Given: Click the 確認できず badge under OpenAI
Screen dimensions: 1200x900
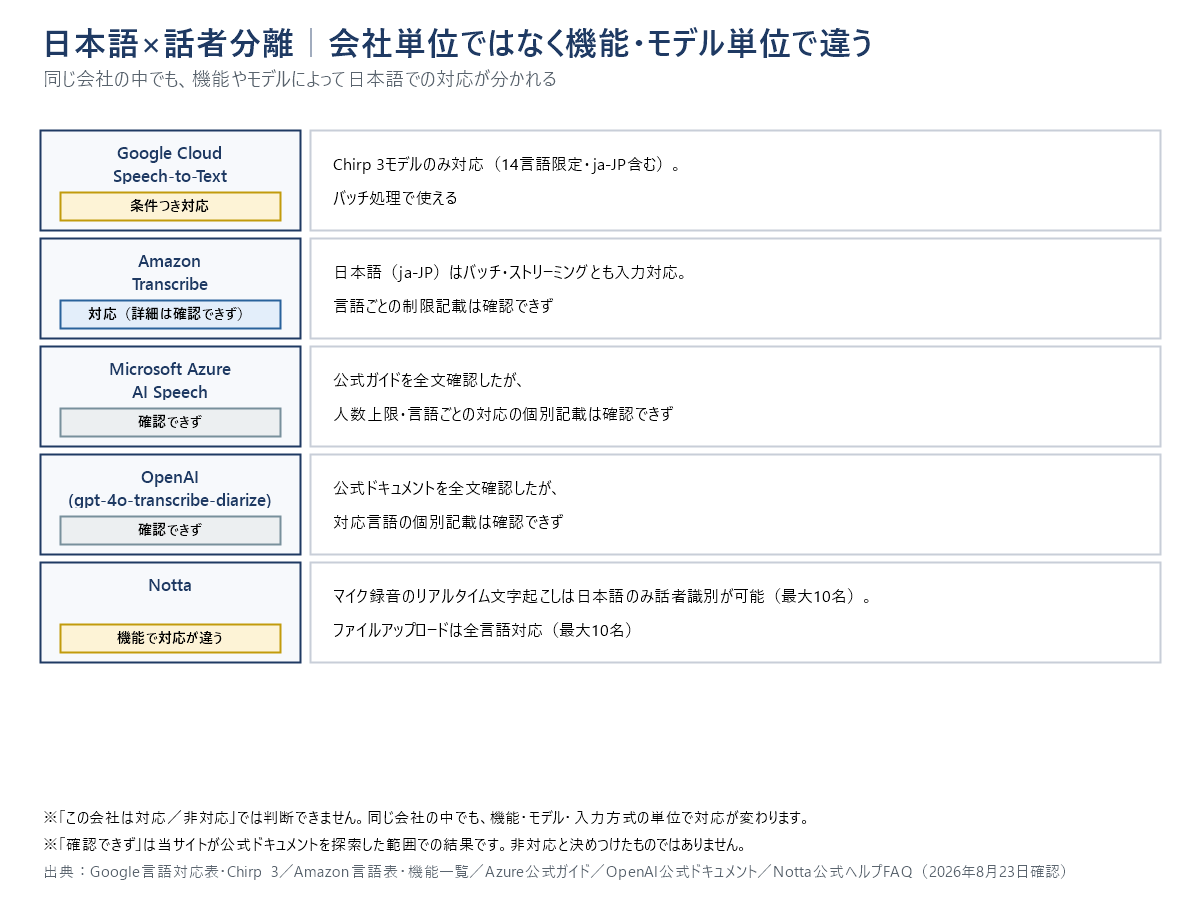Looking at the screenshot, I should coord(170,530).
